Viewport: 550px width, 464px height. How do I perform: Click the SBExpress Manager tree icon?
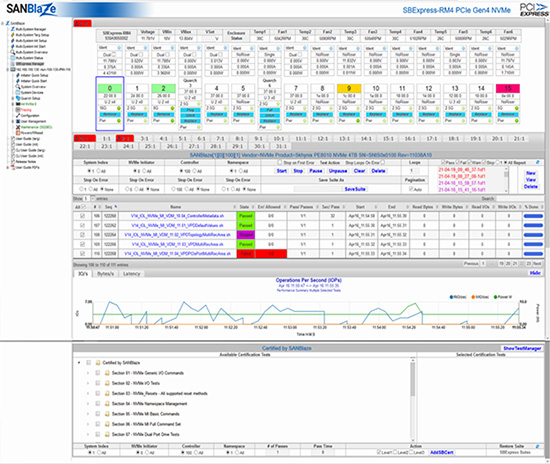tap(13, 63)
